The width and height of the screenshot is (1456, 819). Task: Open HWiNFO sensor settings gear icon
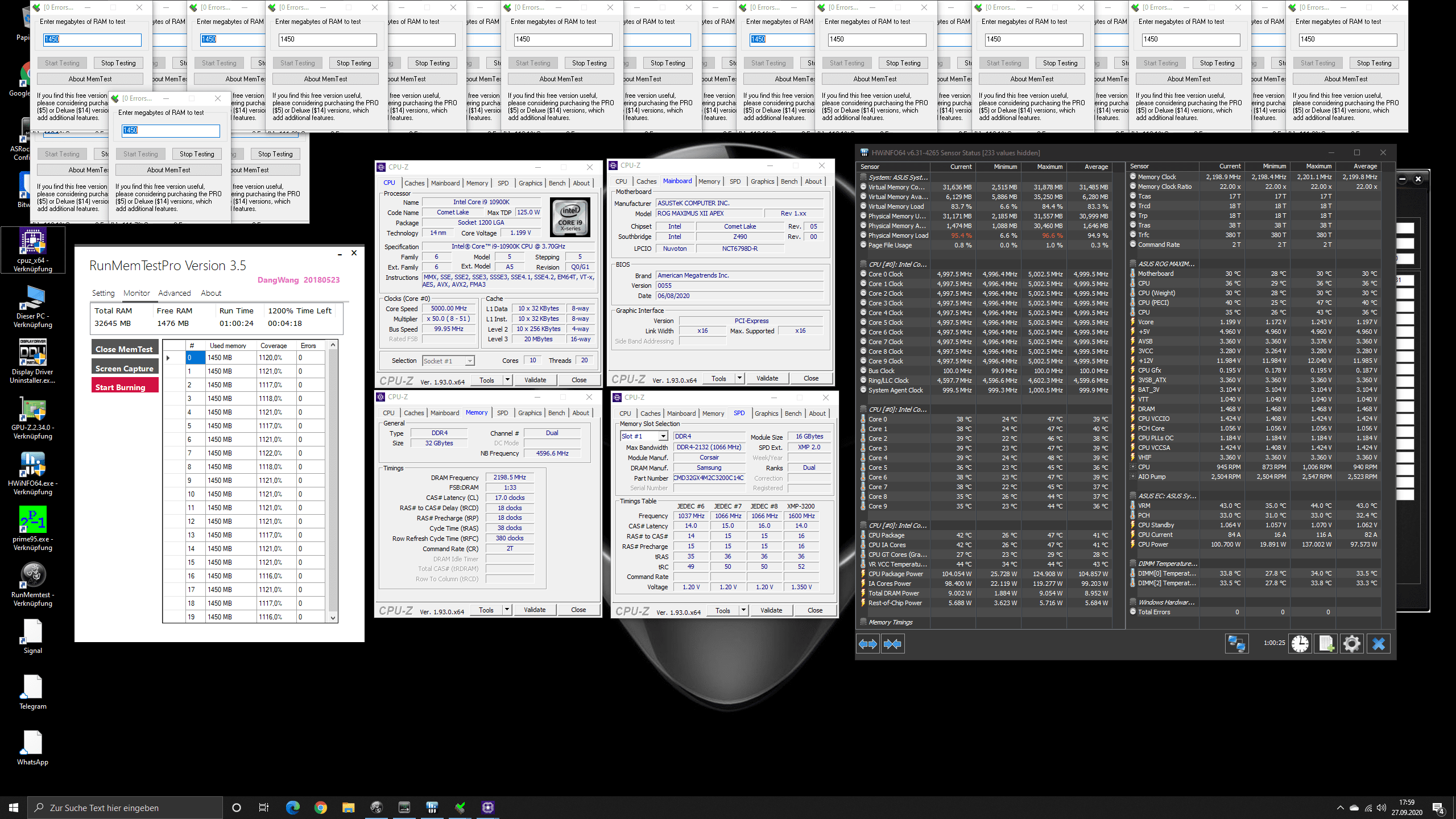(1351, 644)
